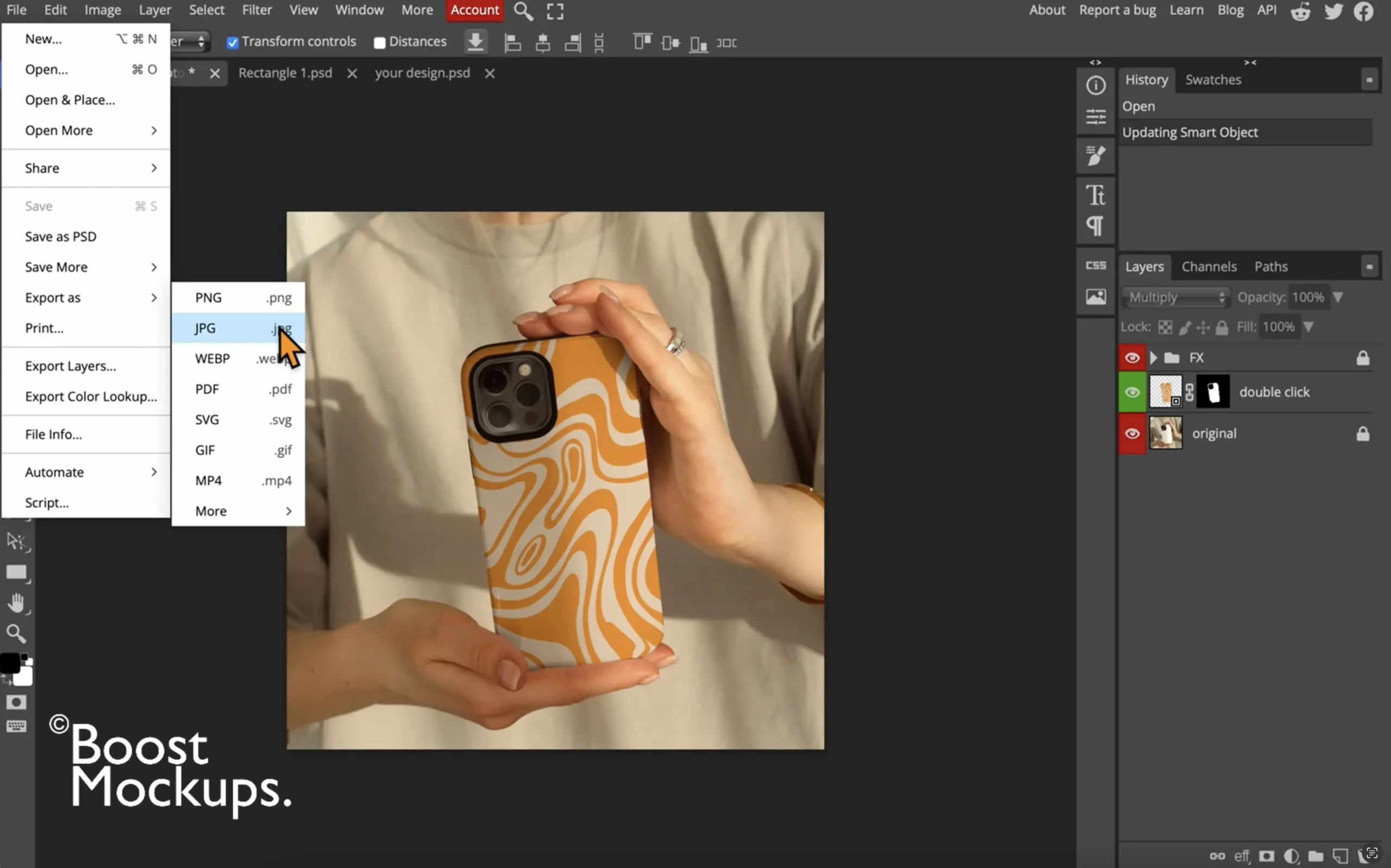Open the Character panel icon

click(x=1095, y=195)
